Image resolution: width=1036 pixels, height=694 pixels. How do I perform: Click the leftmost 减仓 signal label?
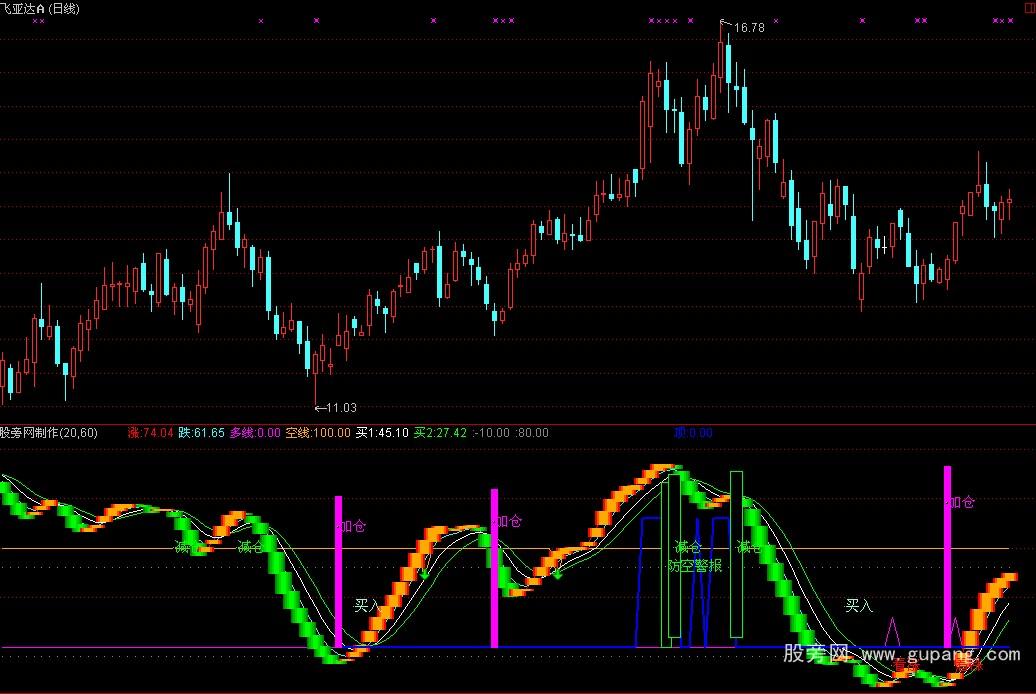click(188, 547)
